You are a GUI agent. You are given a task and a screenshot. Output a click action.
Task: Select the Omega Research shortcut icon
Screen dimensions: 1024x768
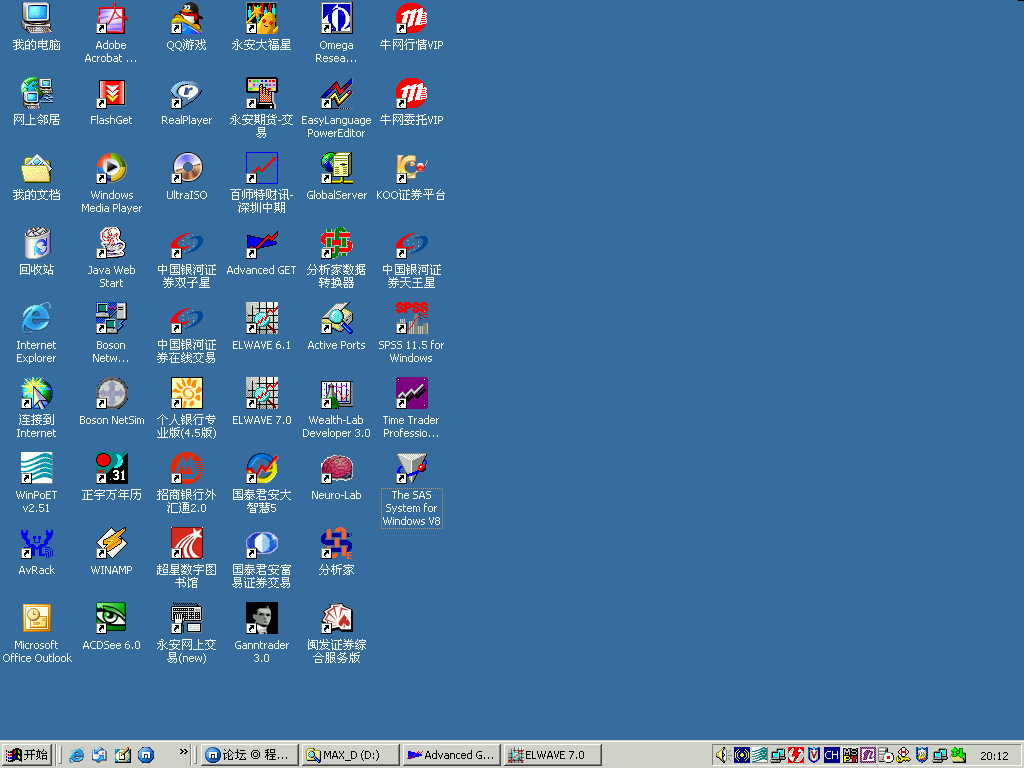[336, 18]
